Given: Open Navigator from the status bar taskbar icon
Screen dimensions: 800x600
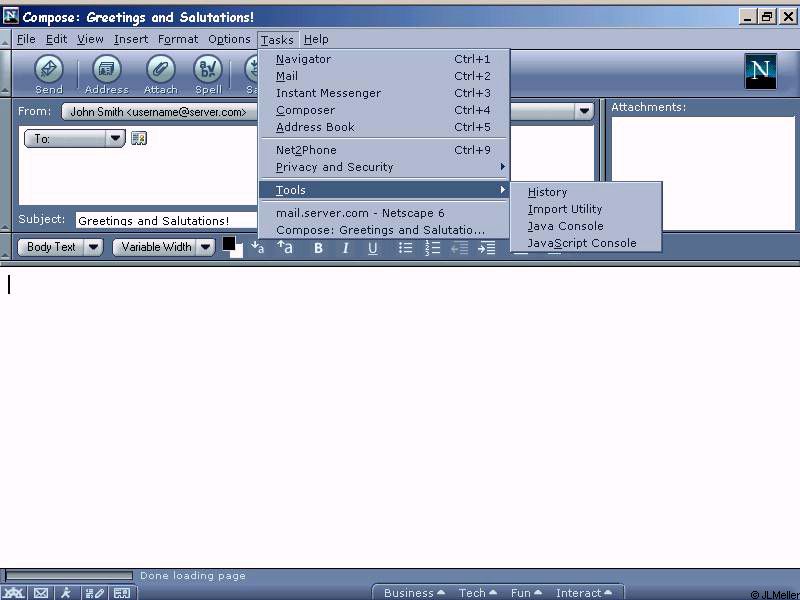Looking at the screenshot, I should (x=14, y=593).
